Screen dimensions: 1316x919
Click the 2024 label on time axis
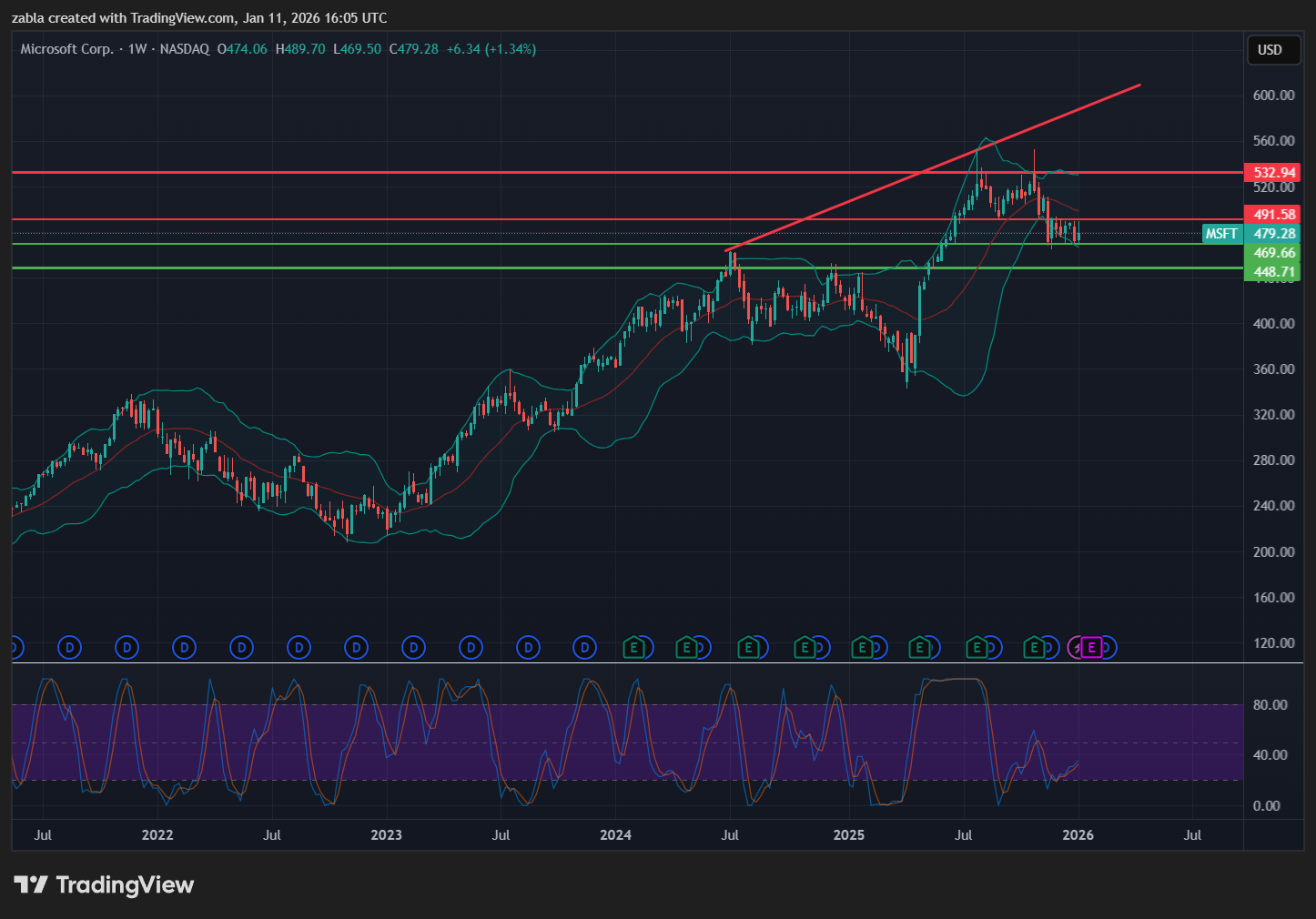(615, 835)
